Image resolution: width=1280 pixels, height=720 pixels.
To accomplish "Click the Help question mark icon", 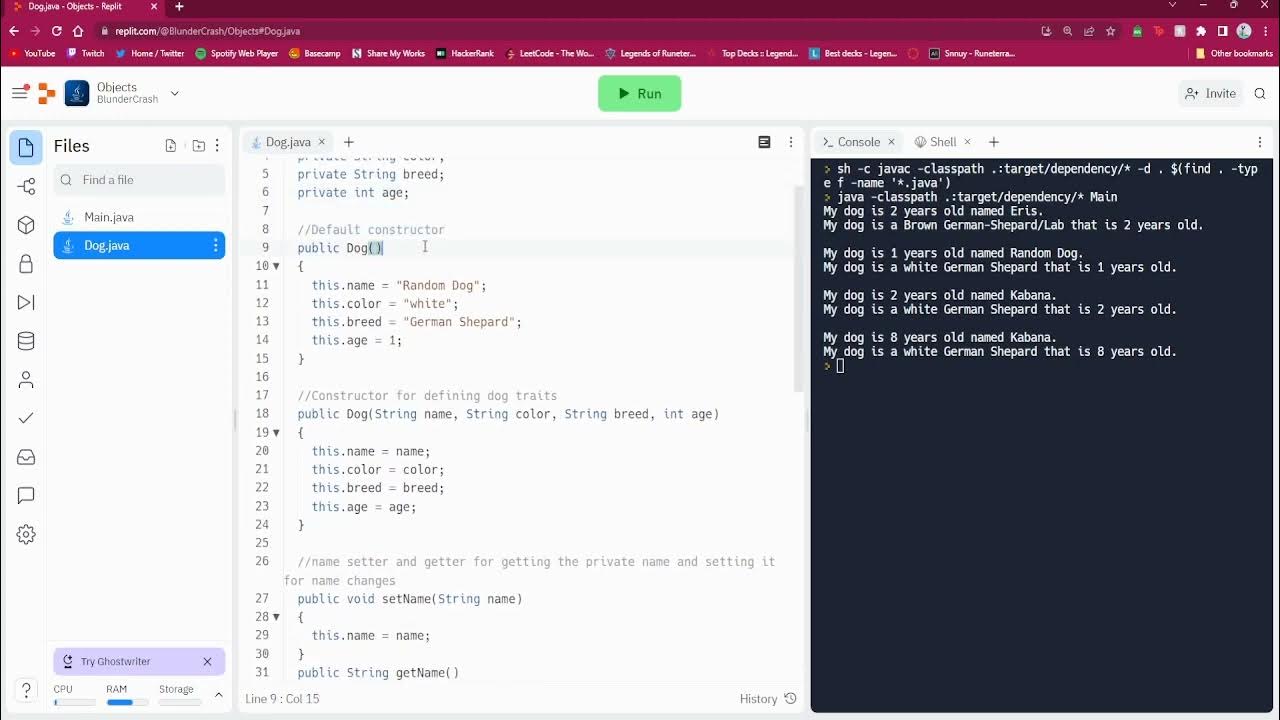I will click(x=26, y=691).
